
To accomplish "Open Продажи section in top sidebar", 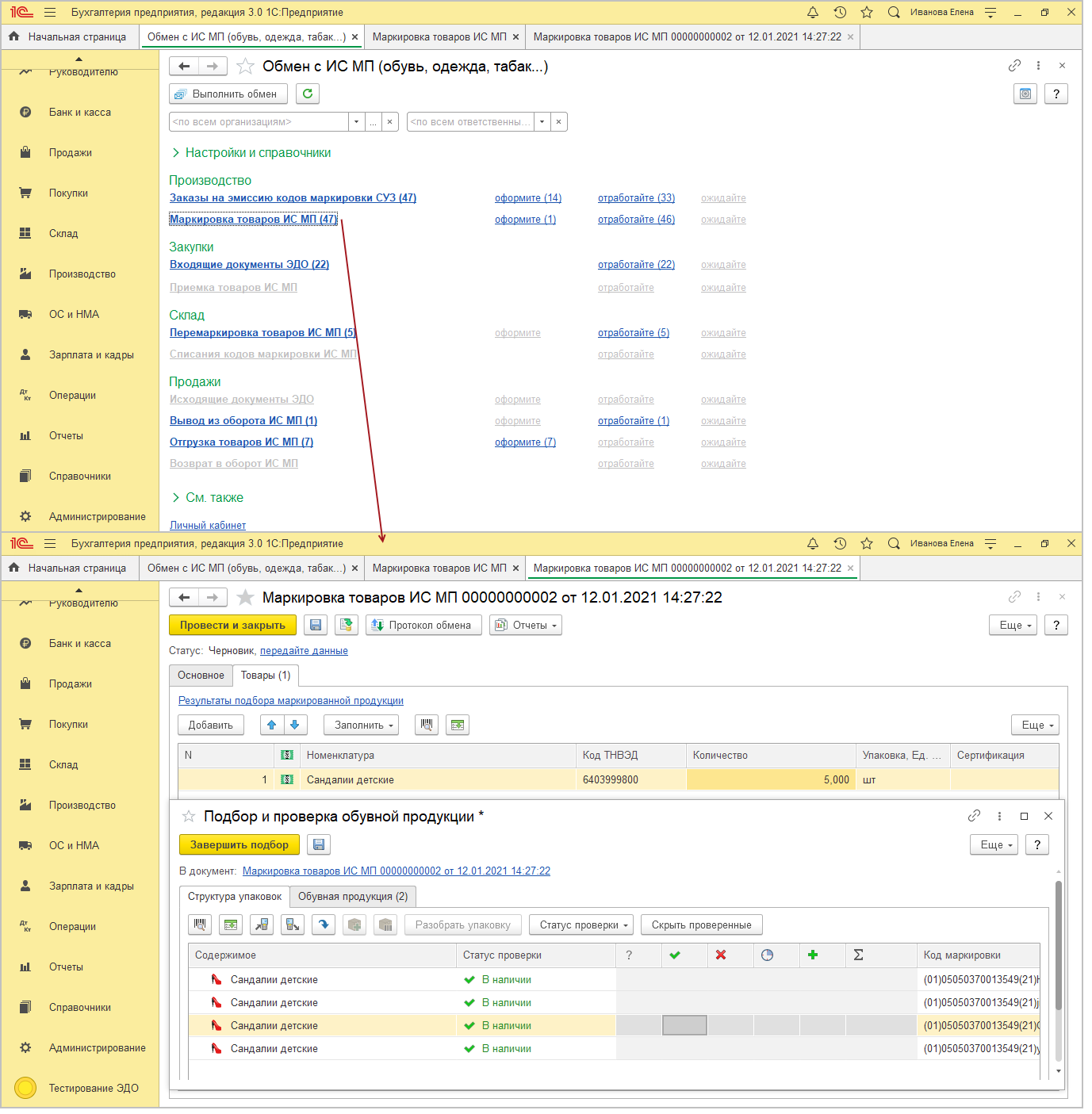I will pos(79,152).
